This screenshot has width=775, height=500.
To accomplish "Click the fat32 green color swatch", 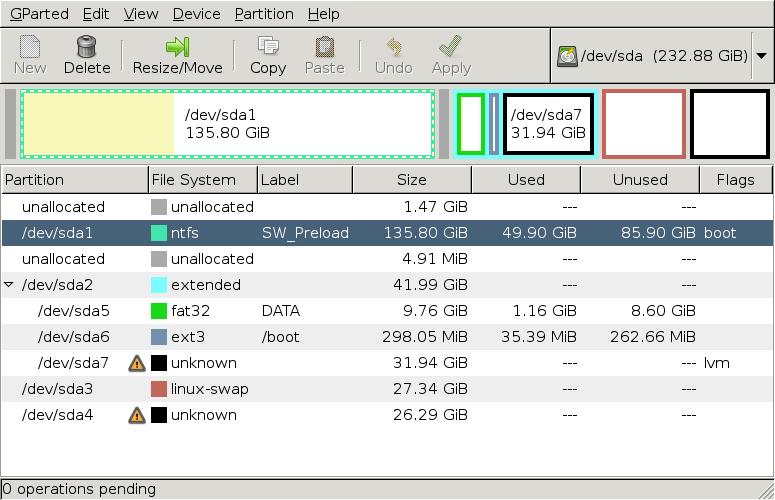I will coord(159,311).
